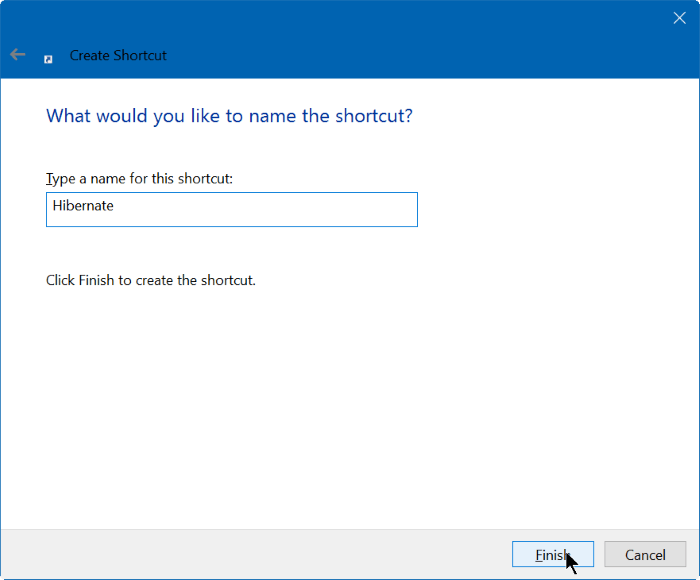Click the word "shortcut" in the blue heading
Viewport: 700px width, 580px height.
pos(374,116)
